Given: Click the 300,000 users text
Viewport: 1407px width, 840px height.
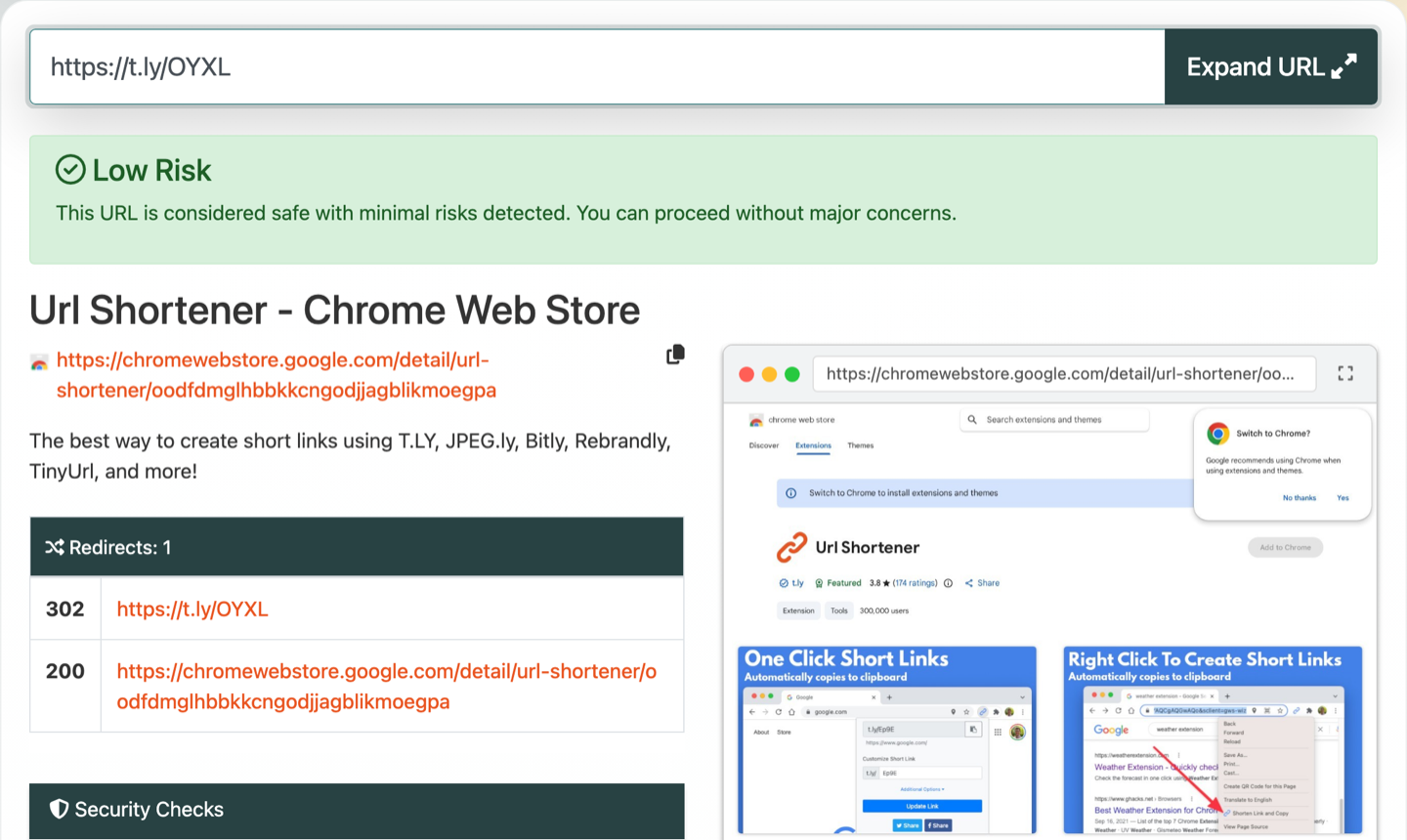Looking at the screenshot, I should pos(883,610).
